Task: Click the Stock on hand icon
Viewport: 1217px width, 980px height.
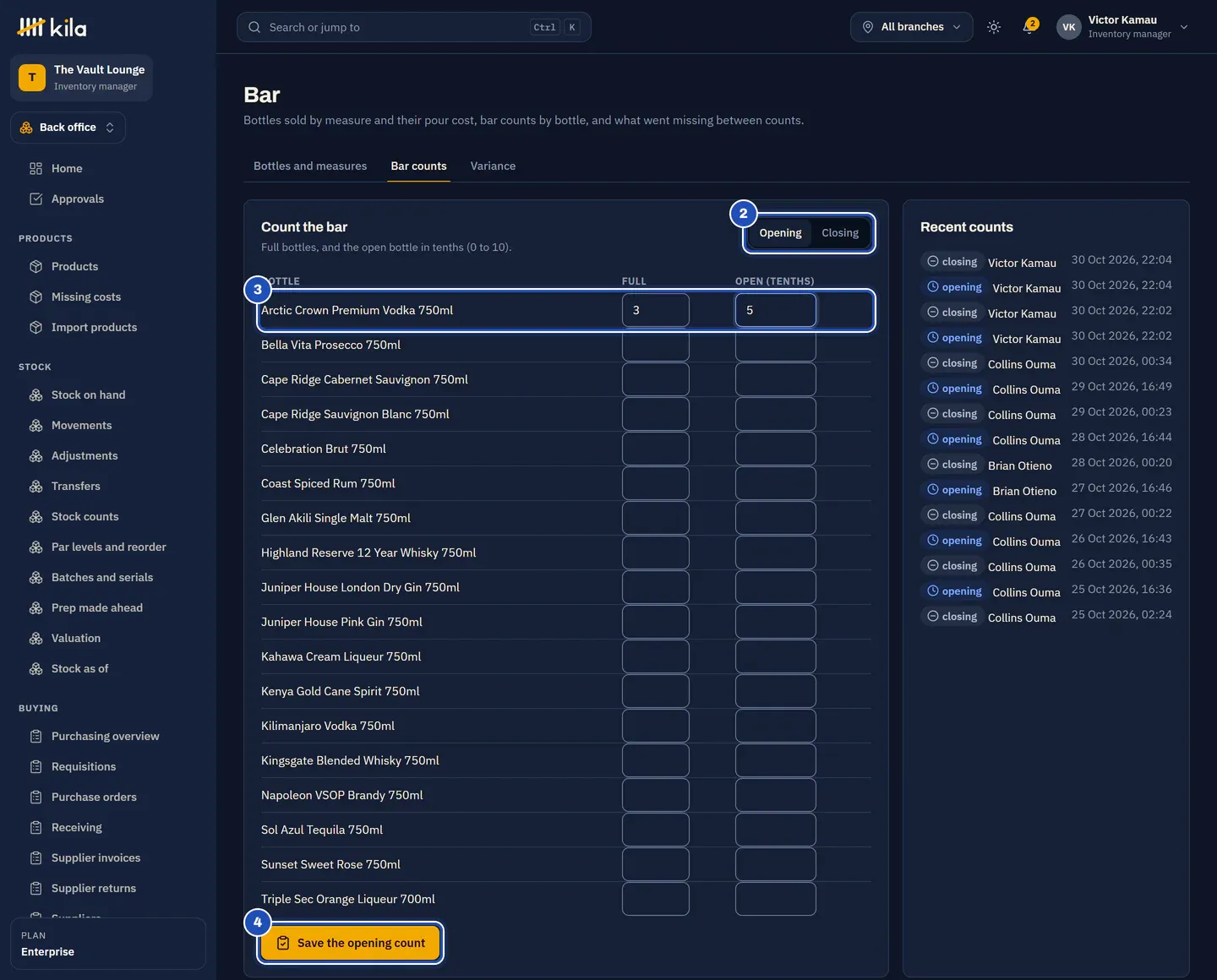Action: pos(35,395)
